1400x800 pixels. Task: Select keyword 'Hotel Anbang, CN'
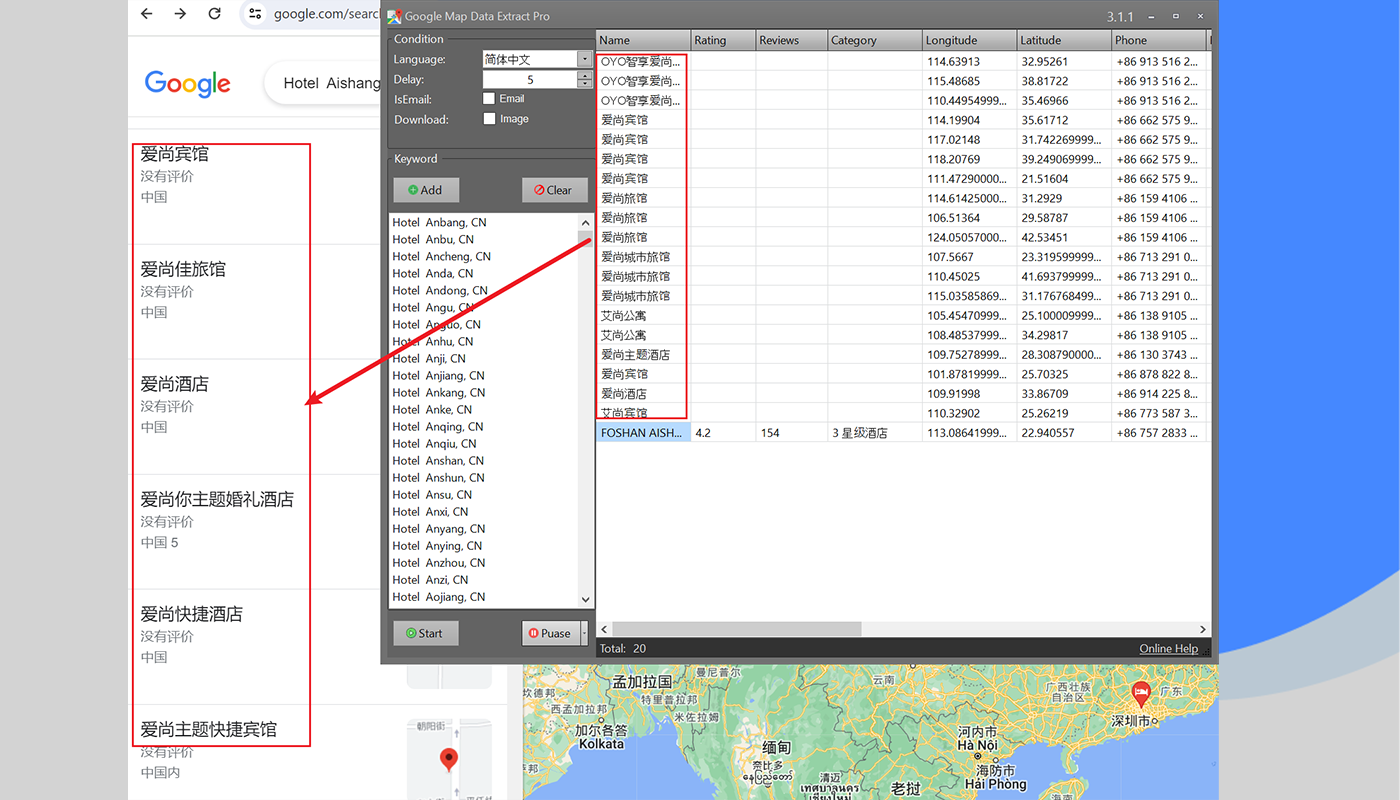(x=440, y=222)
